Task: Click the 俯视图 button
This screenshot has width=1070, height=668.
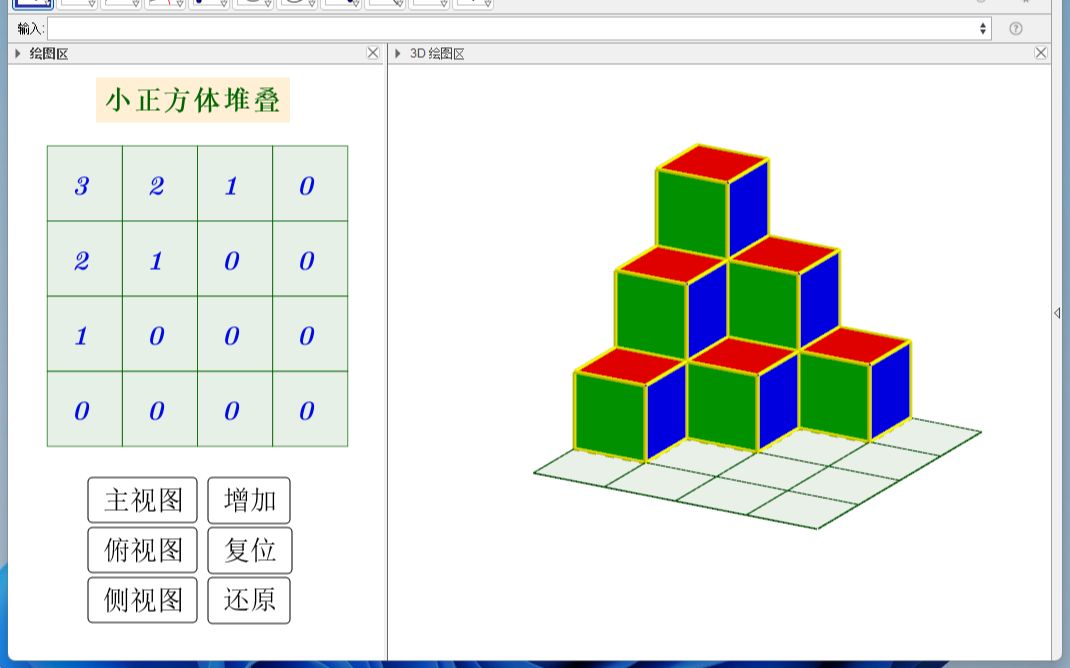Action: pyautogui.click(x=143, y=550)
